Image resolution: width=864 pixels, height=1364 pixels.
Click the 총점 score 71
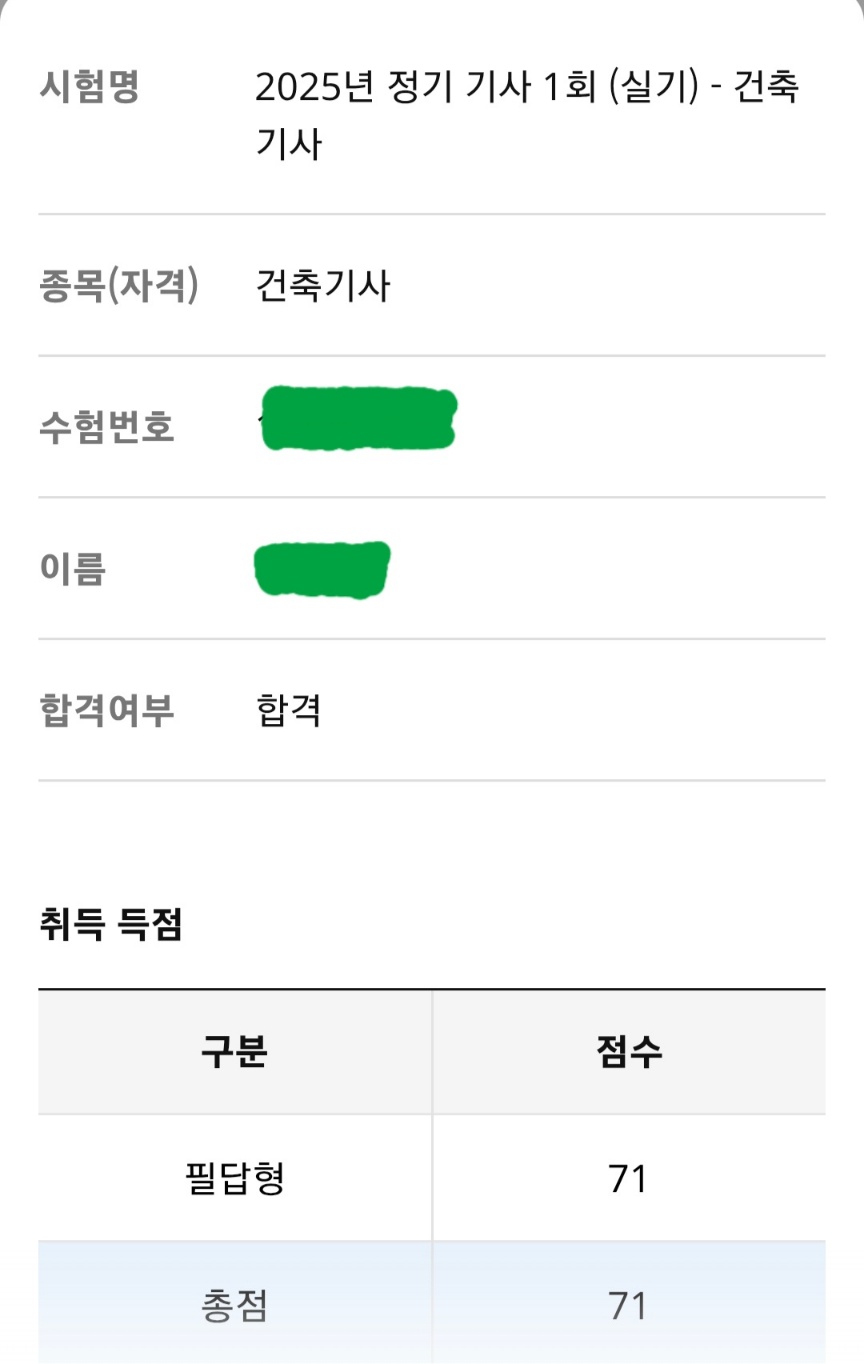(x=629, y=1306)
